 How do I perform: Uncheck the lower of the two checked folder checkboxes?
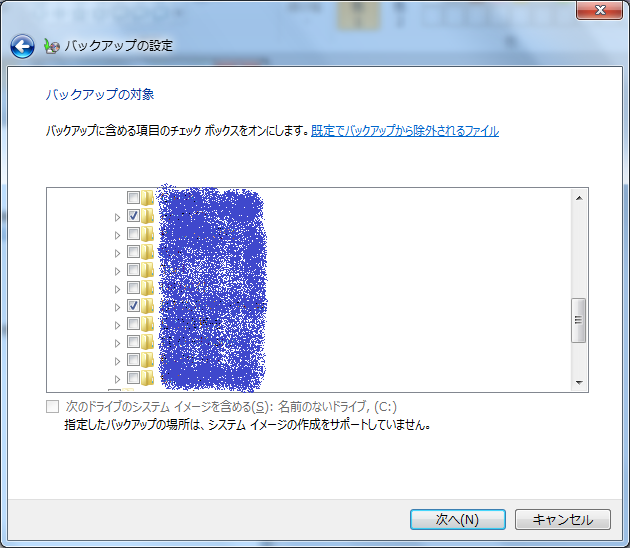point(133,306)
